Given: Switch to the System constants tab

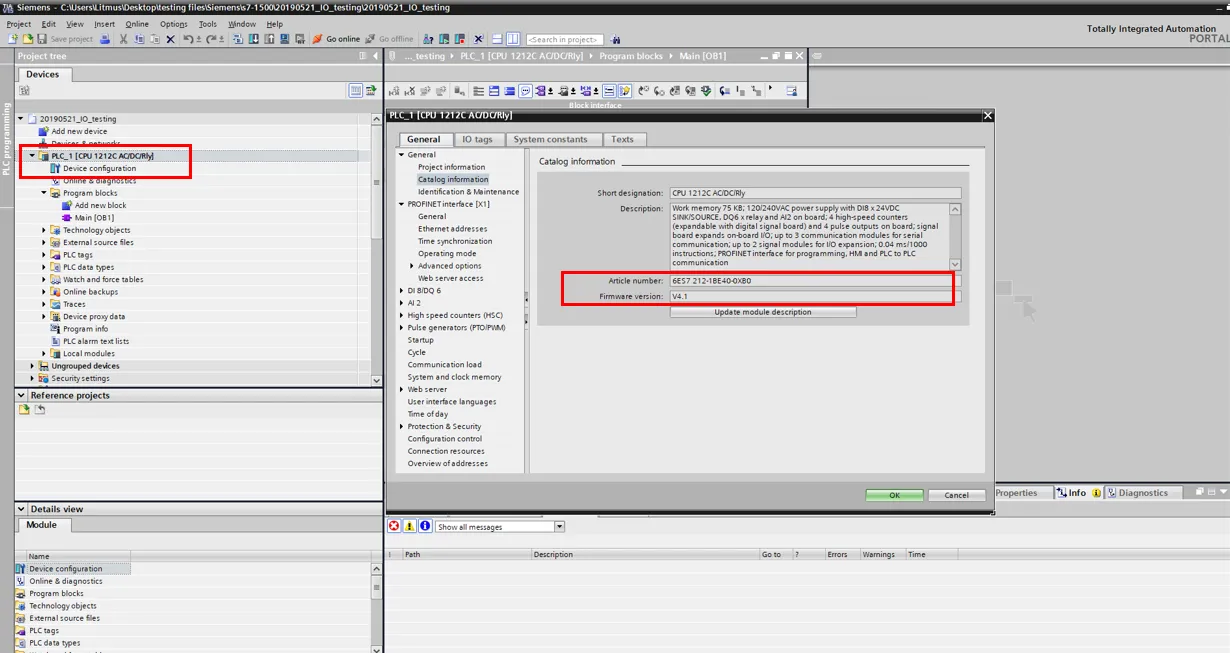Looking at the screenshot, I should click(551, 139).
